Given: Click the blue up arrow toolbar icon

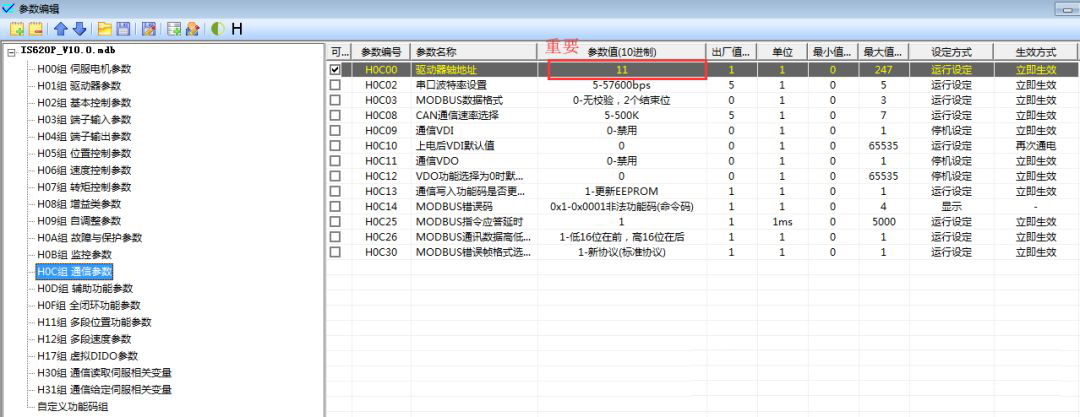Looking at the screenshot, I should coord(60,29).
